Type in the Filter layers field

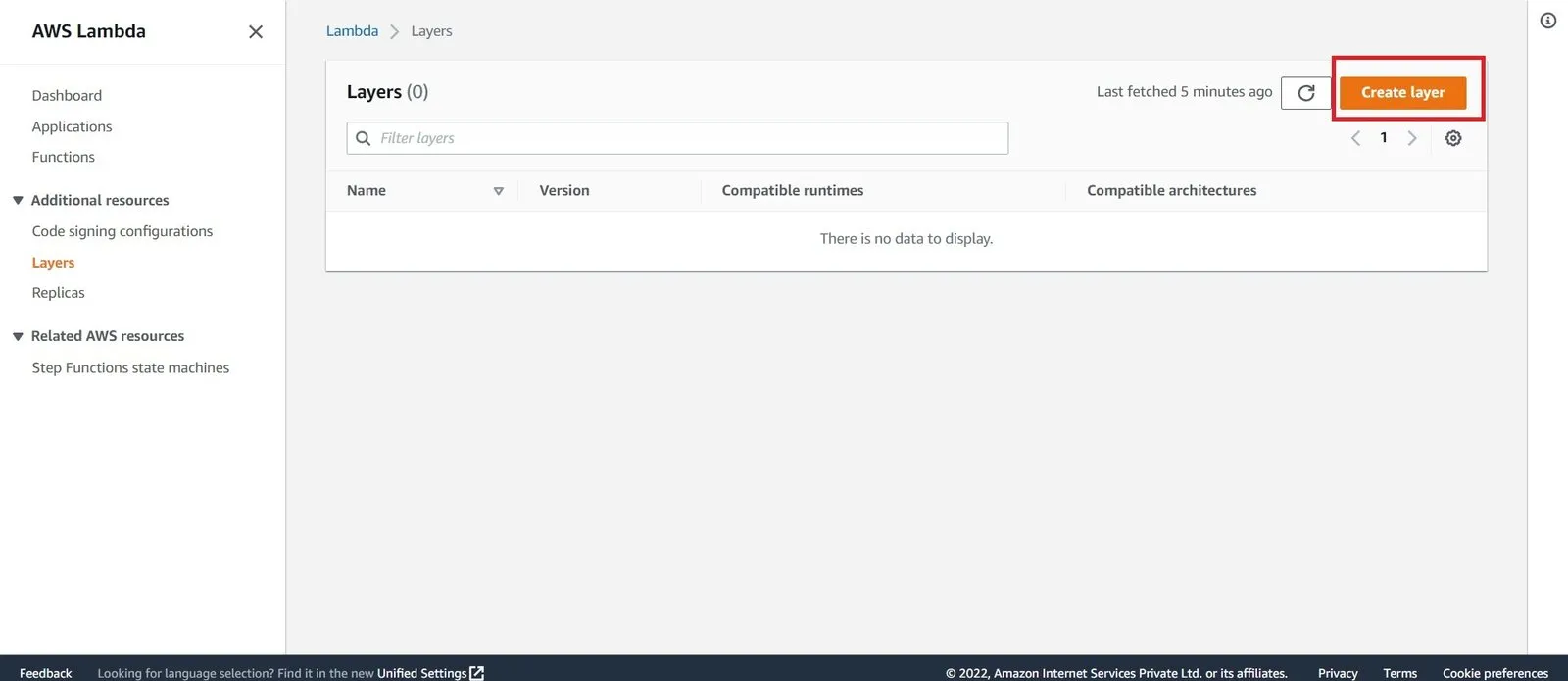click(686, 138)
